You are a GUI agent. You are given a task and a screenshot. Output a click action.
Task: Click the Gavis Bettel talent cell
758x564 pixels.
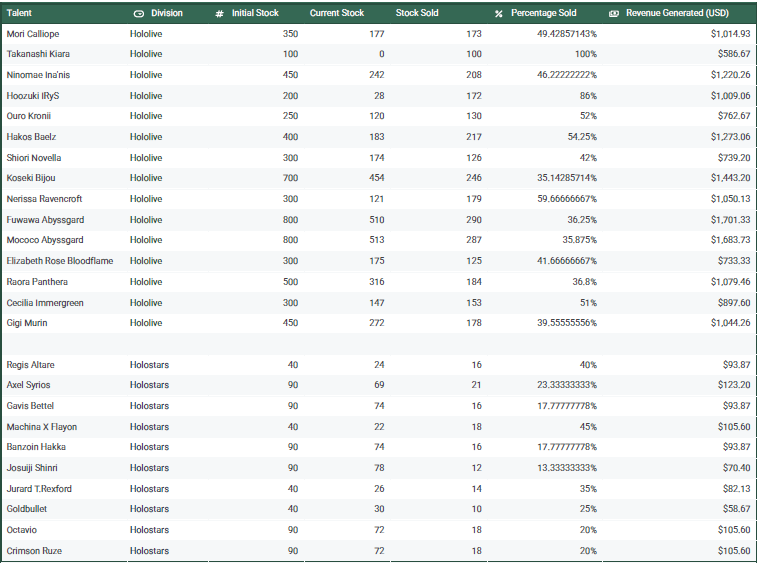pyautogui.click(x=30, y=406)
